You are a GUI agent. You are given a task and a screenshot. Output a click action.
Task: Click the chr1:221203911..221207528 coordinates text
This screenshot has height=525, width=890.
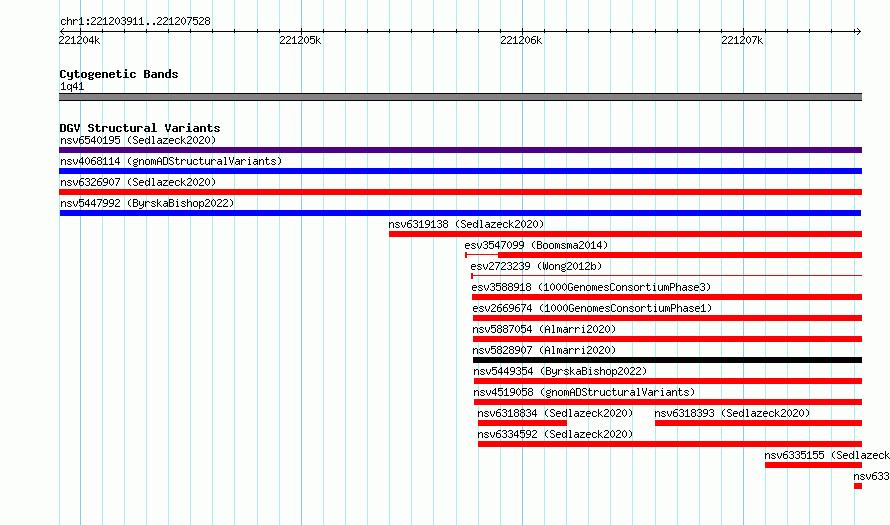tap(135, 21)
